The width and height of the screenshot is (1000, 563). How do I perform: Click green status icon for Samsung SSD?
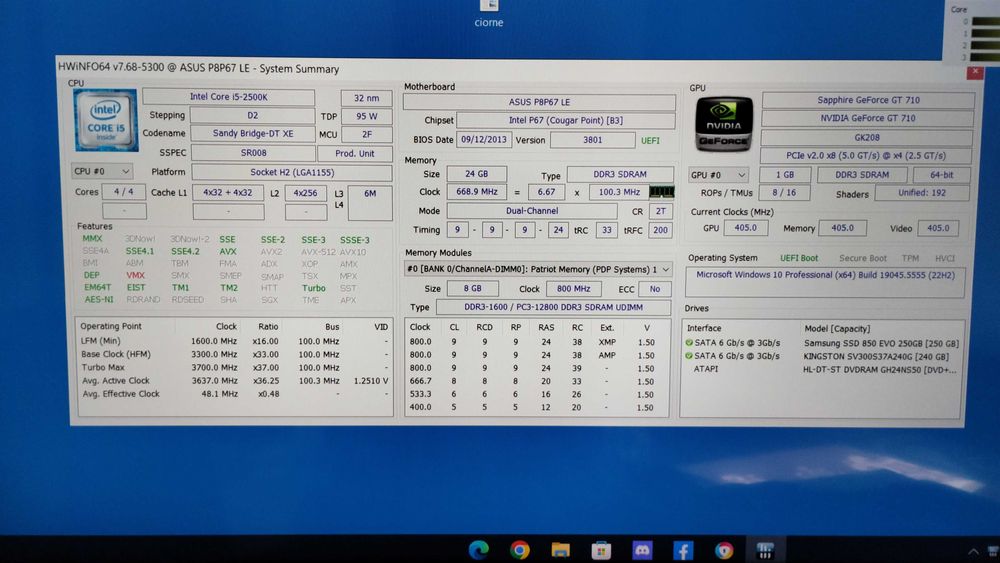click(x=689, y=343)
